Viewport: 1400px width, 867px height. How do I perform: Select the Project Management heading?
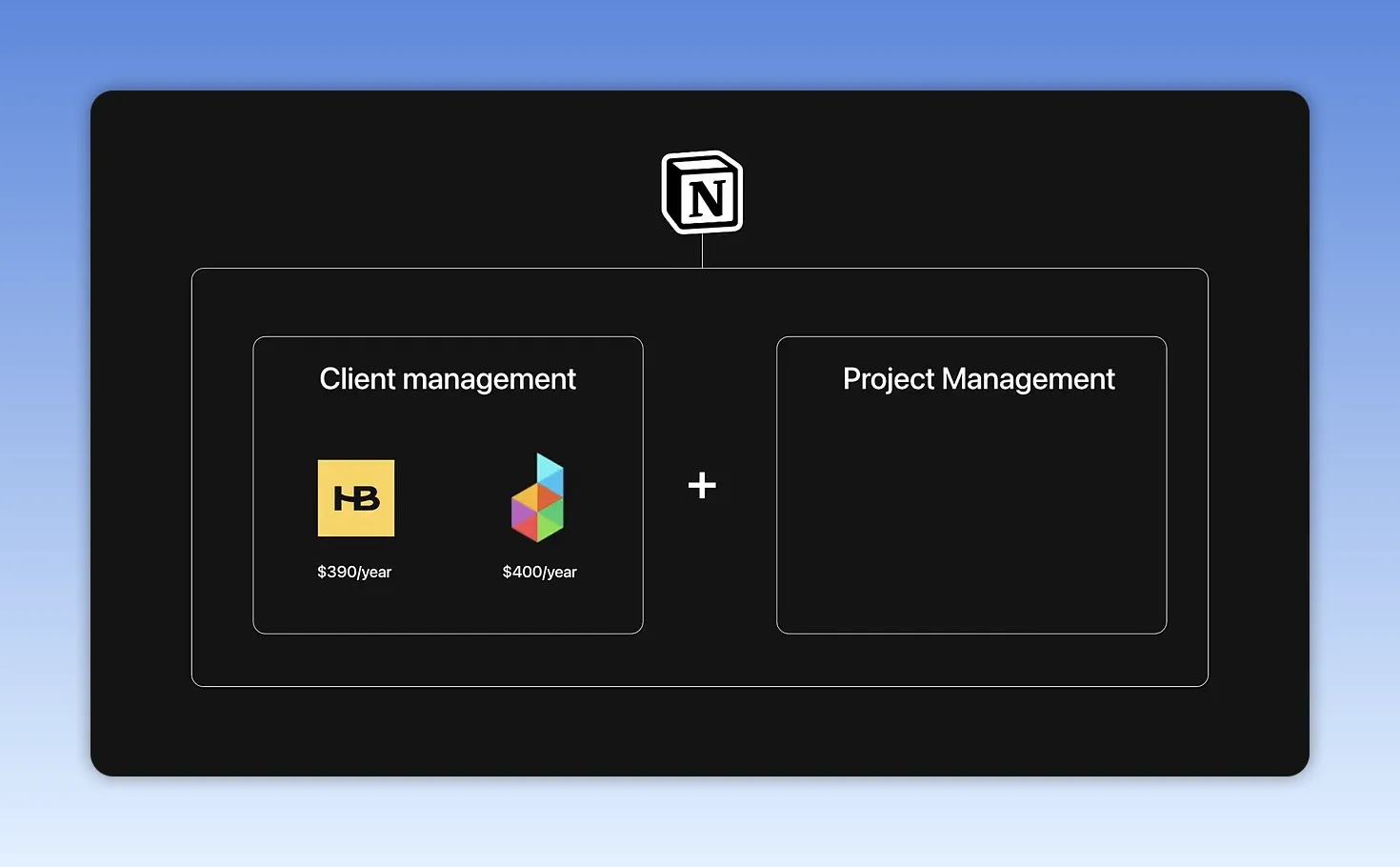978,379
